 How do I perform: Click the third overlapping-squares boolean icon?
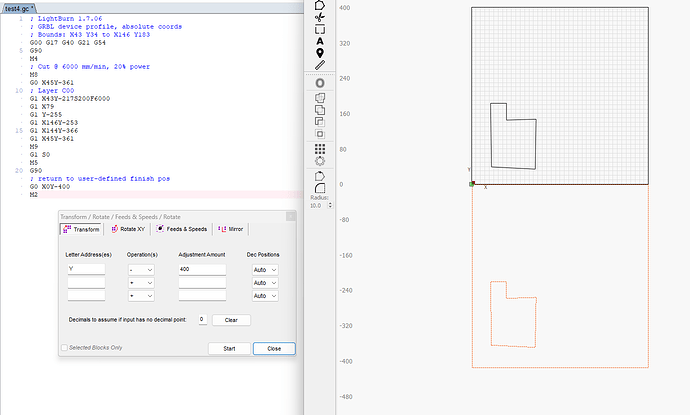click(x=320, y=122)
